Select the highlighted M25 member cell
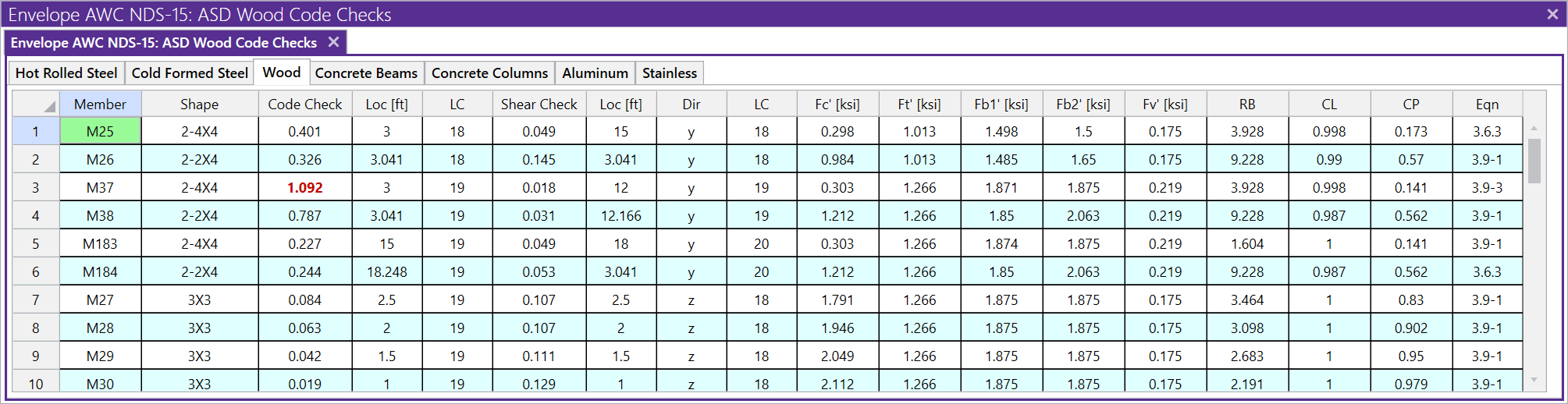This screenshot has height=404, width=1568. click(100, 132)
